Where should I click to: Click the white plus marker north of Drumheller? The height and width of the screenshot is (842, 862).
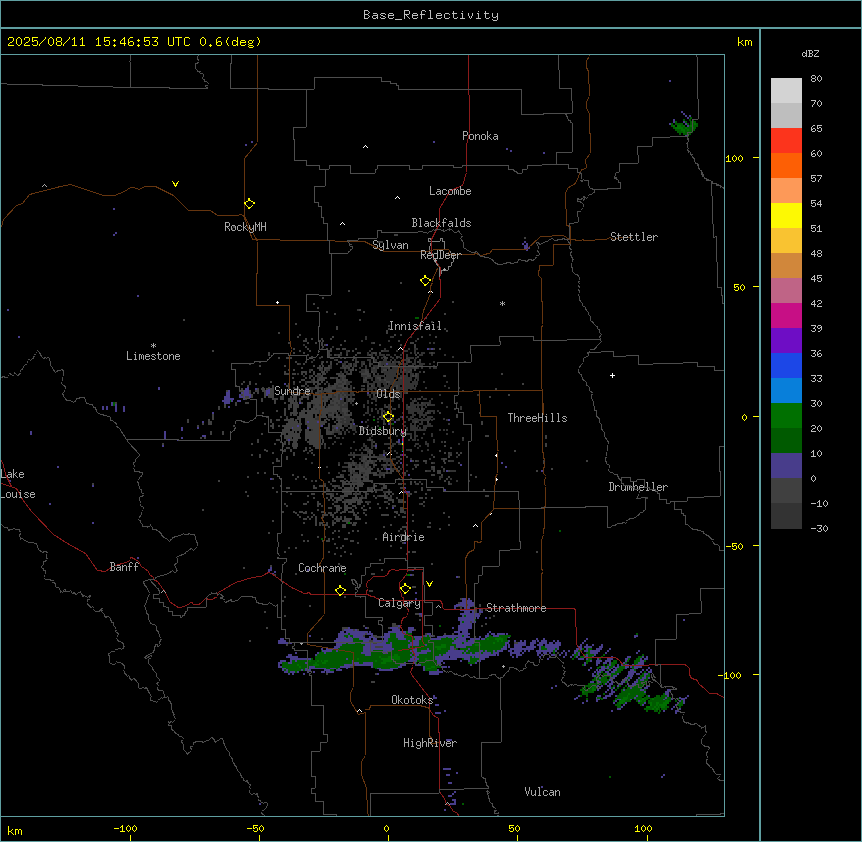[612, 375]
